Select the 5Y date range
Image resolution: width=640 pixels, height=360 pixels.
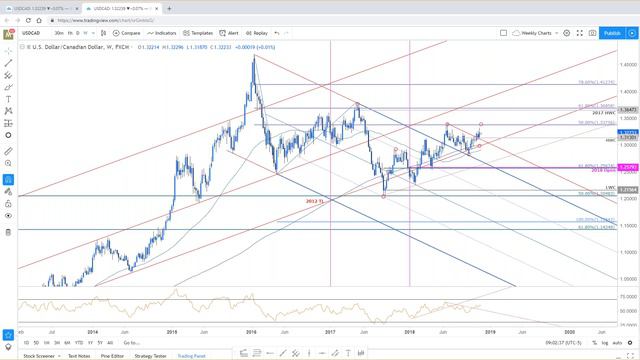pyautogui.click(x=100, y=343)
